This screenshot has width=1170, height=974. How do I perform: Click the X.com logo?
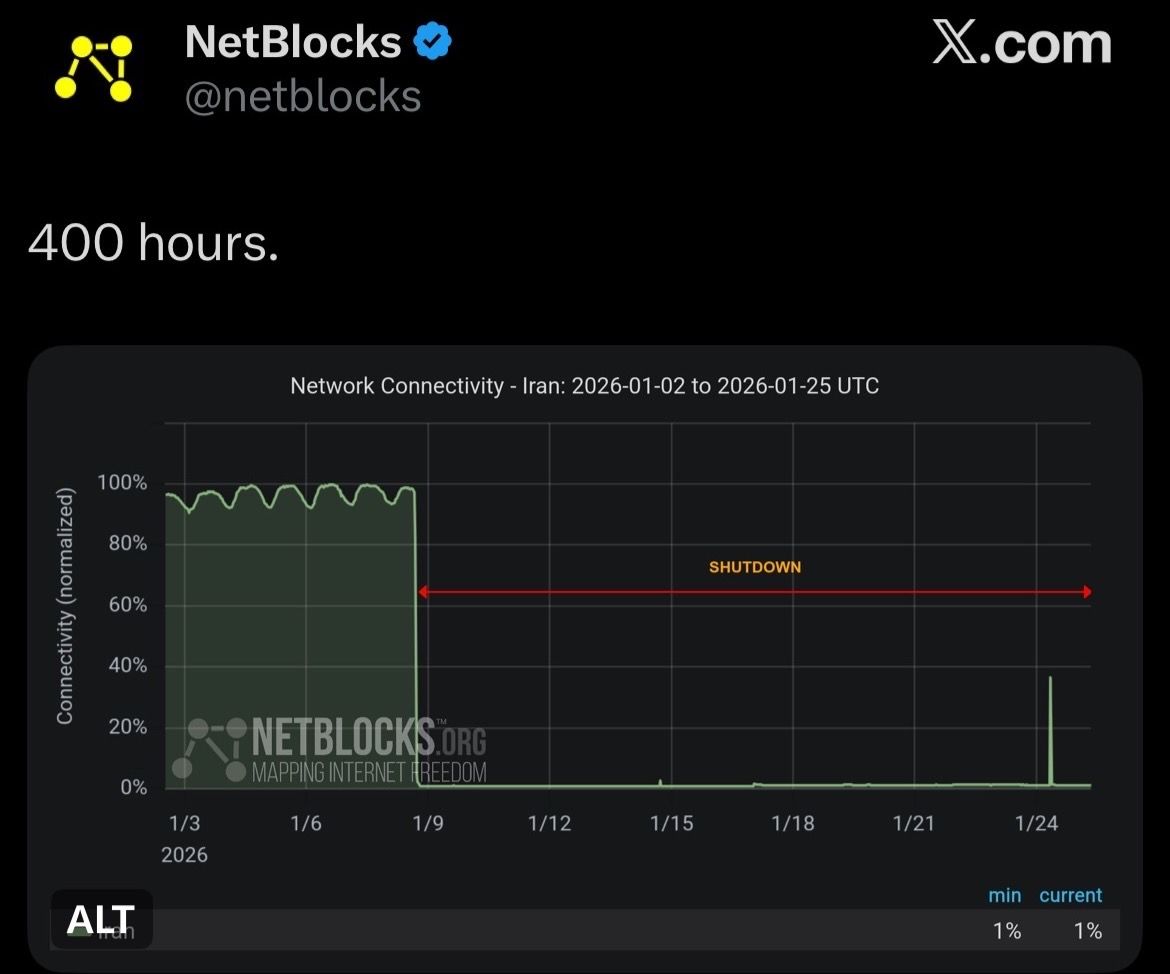(1021, 44)
